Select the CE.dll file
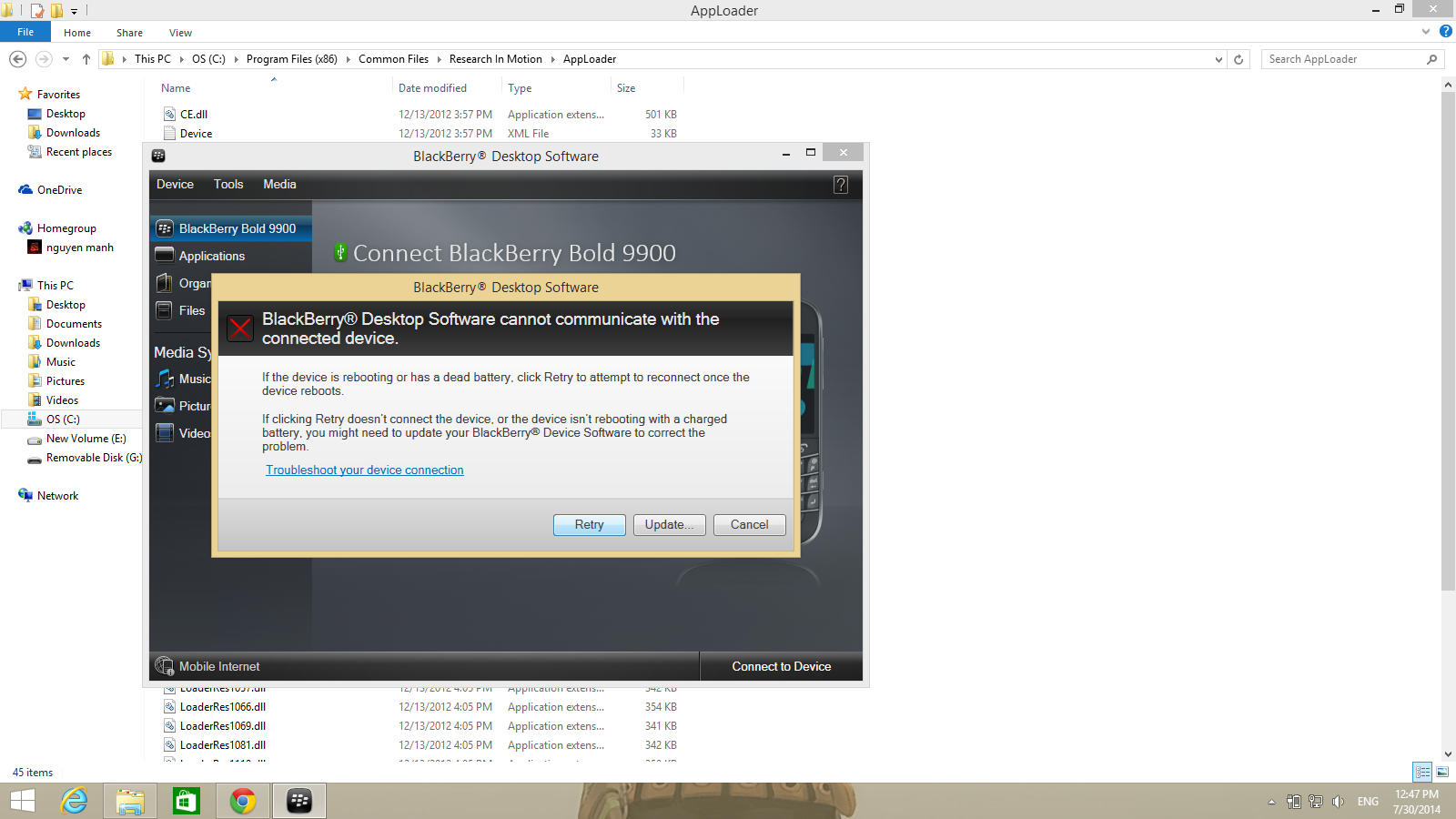Viewport: 1456px width, 819px height. (x=194, y=115)
